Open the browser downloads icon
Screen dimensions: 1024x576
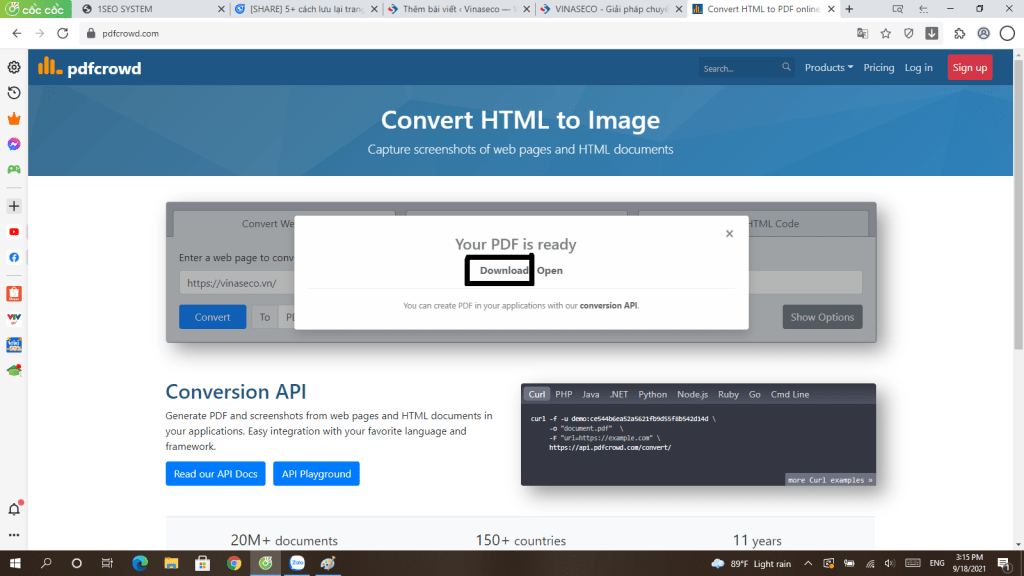932,33
